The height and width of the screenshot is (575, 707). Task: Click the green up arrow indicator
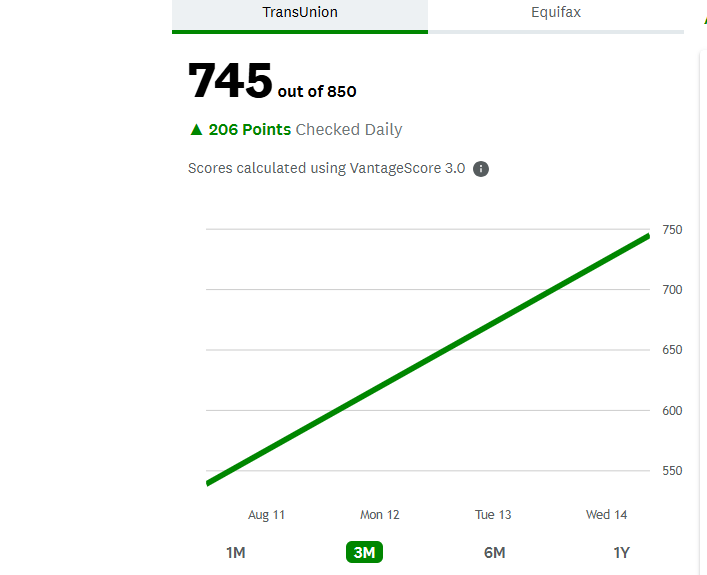click(x=196, y=129)
